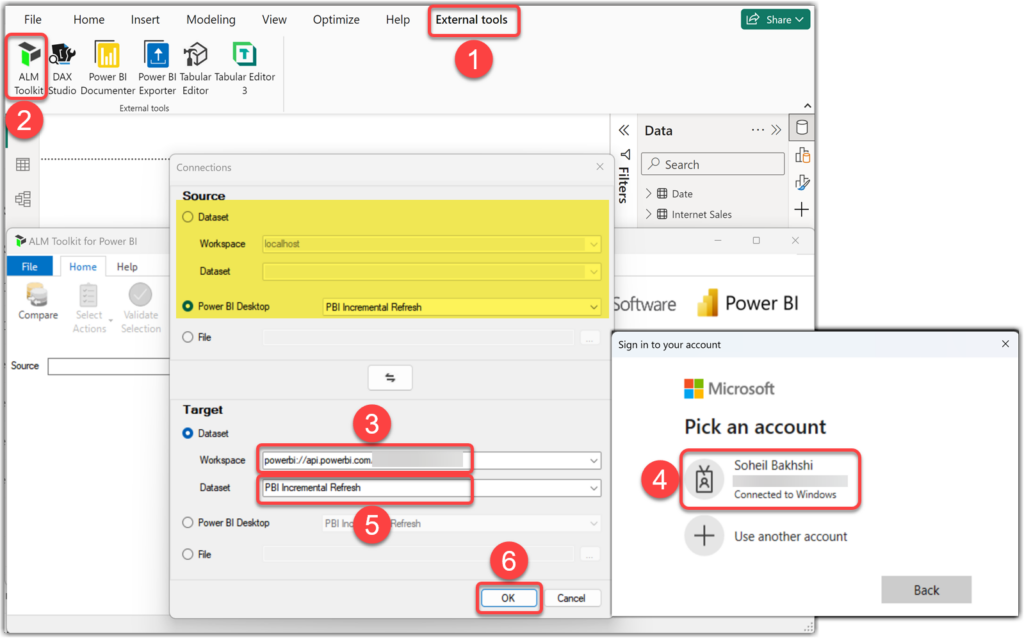Select Source Power BI Desktop radio button
Image resolution: width=1024 pixels, height=638 pixels.
point(188,306)
